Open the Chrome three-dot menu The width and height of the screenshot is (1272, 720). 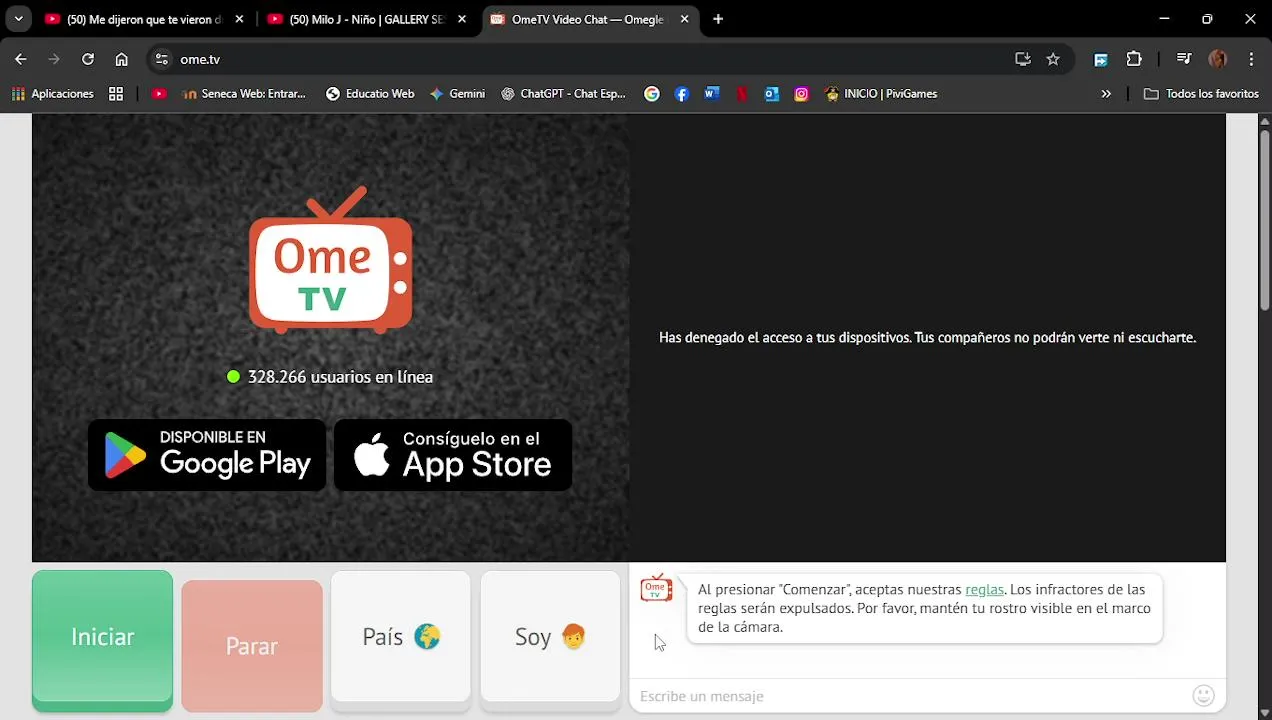coord(1251,59)
